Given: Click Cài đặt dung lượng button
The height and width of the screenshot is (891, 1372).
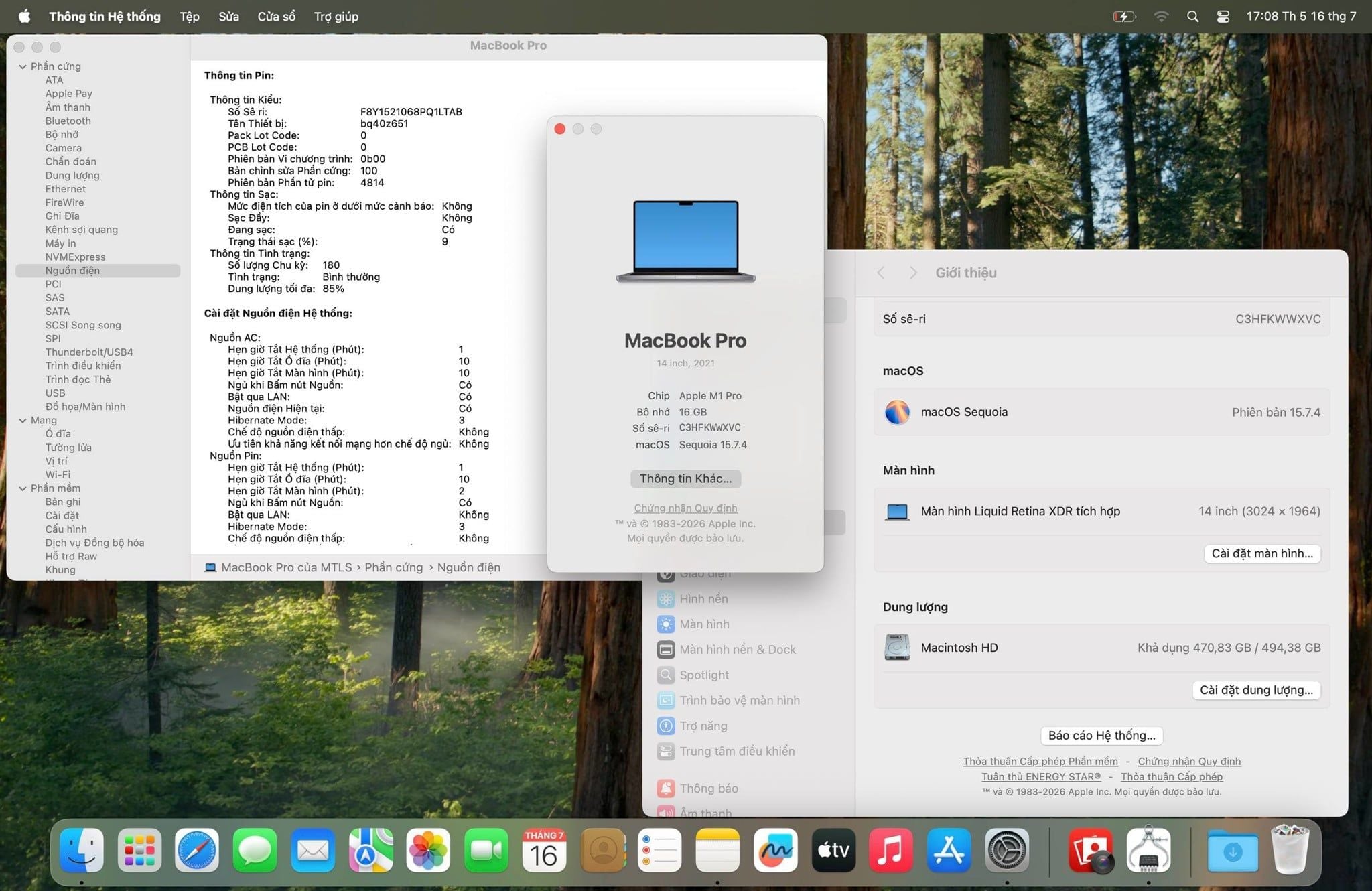Looking at the screenshot, I should pyautogui.click(x=1256, y=690).
